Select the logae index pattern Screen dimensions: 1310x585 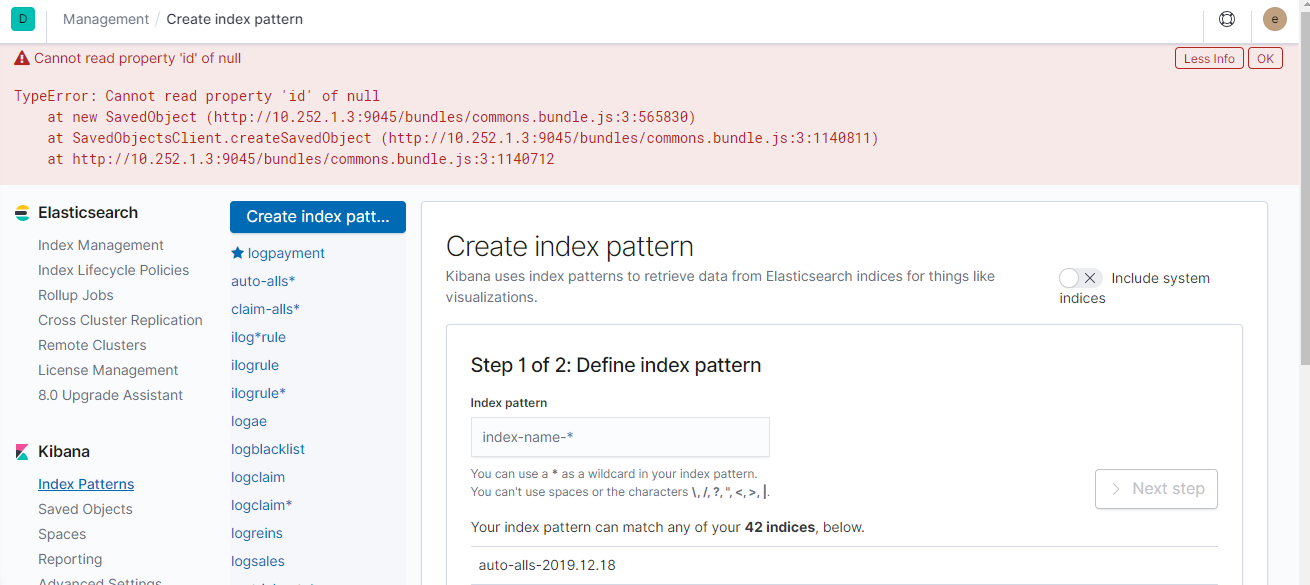pyautogui.click(x=249, y=421)
